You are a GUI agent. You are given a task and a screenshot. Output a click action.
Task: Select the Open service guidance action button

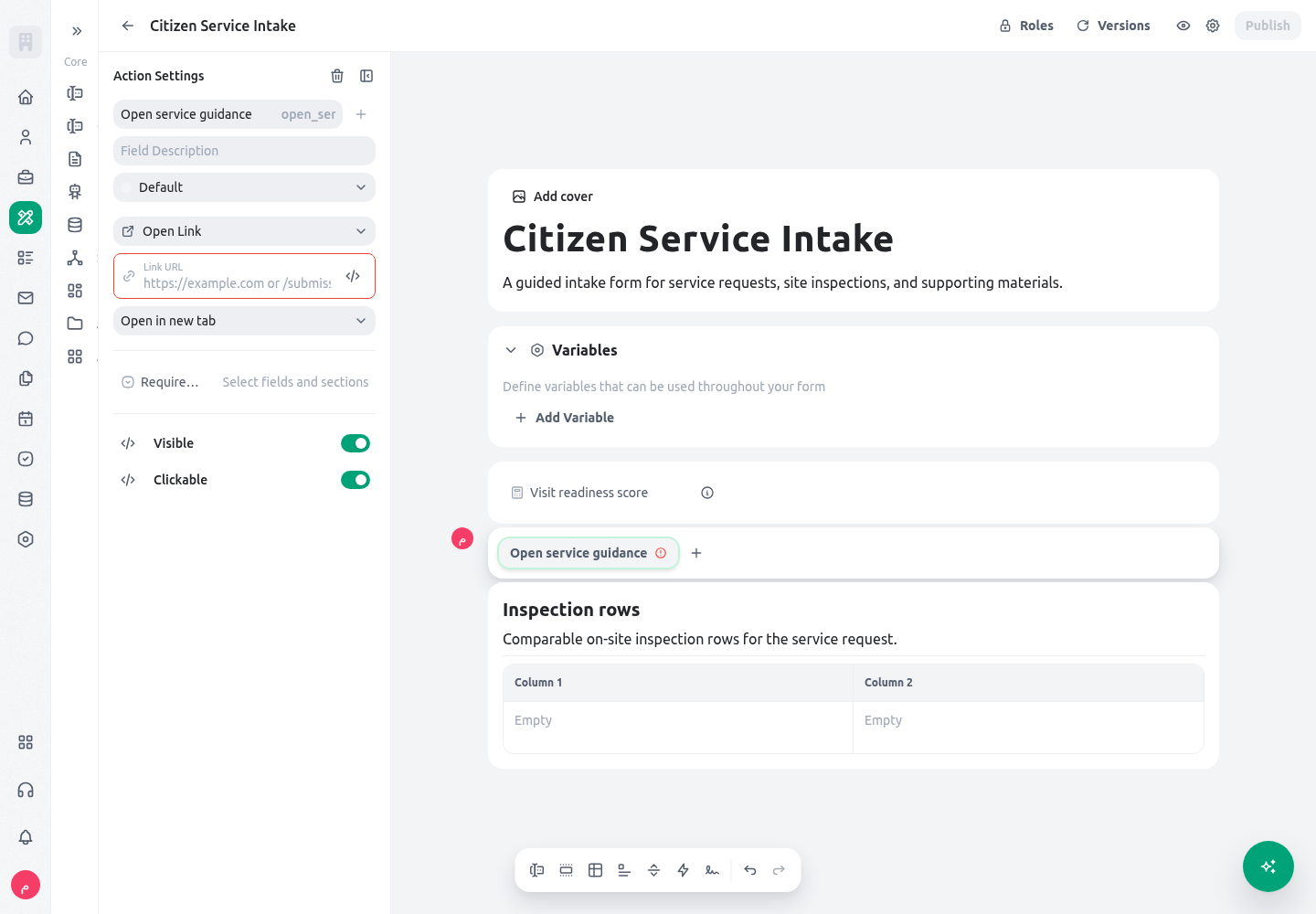[588, 553]
